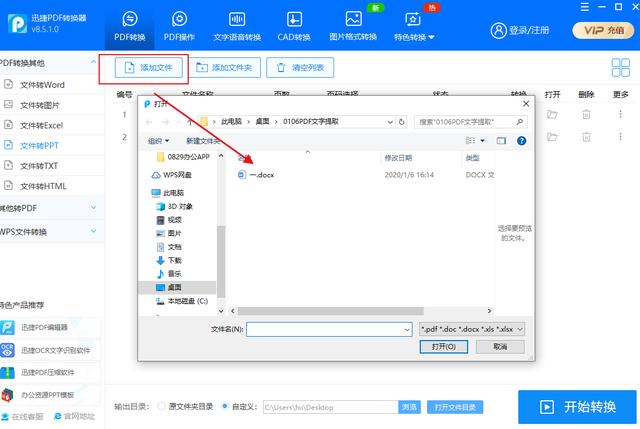Click the back arrow in the dialog
The width and height of the screenshot is (640, 429).
[149, 122]
